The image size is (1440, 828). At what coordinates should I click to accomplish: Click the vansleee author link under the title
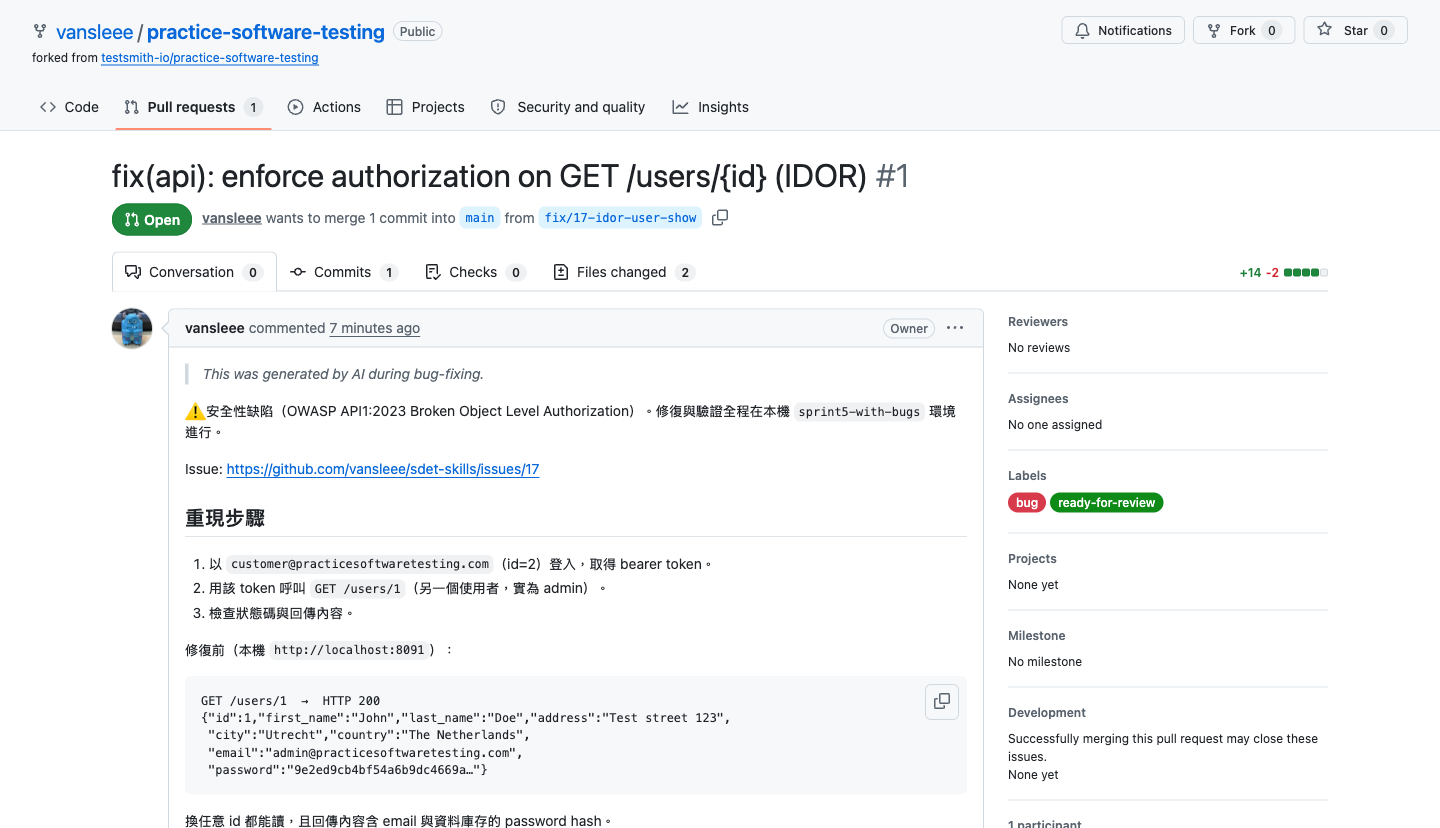pos(232,218)
